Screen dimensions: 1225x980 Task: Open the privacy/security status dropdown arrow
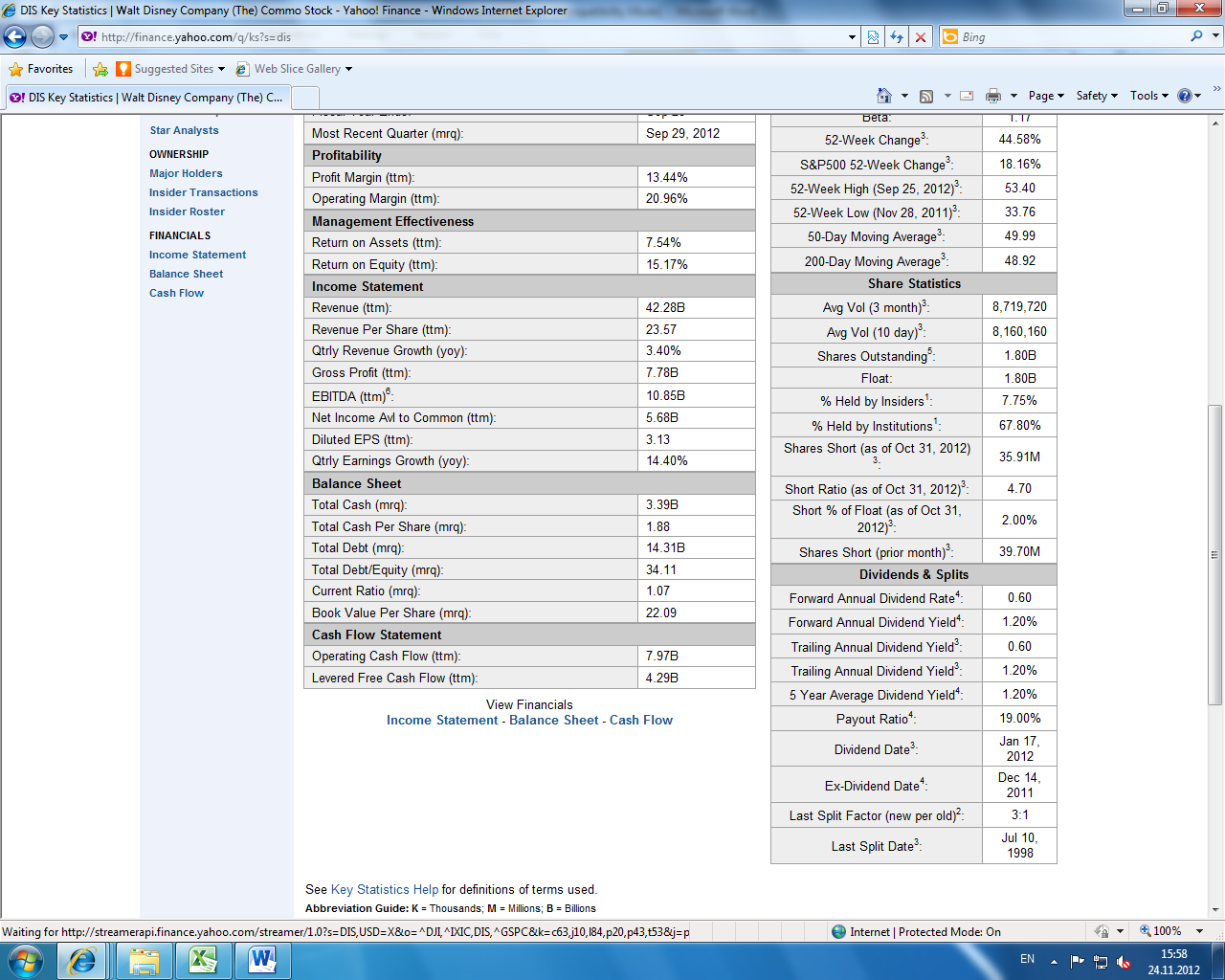(1119, 931)
